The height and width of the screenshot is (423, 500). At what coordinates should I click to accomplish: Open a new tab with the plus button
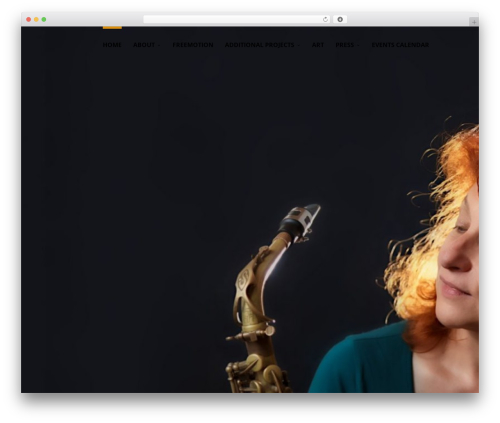474,22
